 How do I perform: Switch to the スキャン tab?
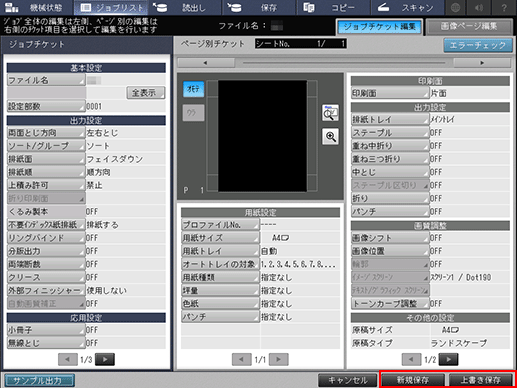[407, 7]
